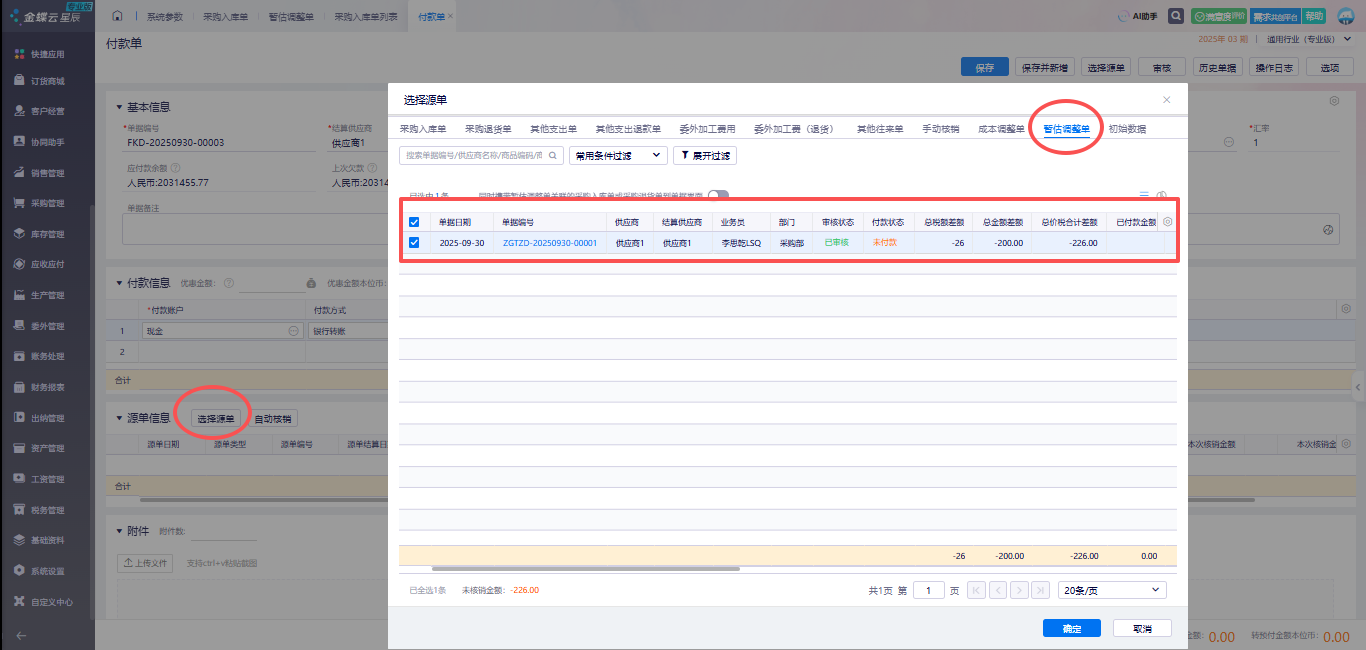This screenshot has width=1366, height=650.
Task: Click the 确定 button
Action: pyautogui.click(x=1071, y=628)
